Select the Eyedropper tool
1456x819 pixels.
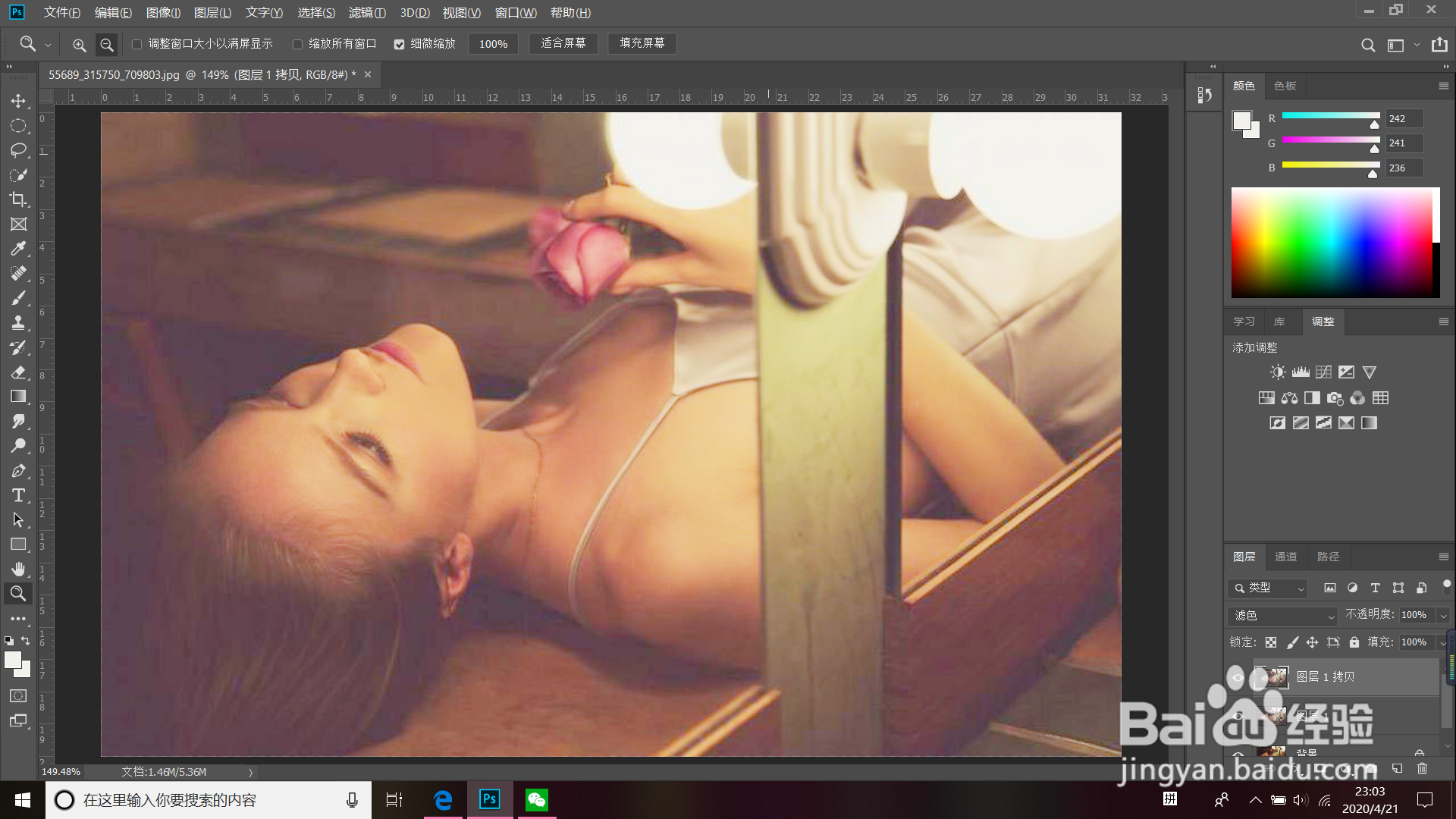[18, 249]
